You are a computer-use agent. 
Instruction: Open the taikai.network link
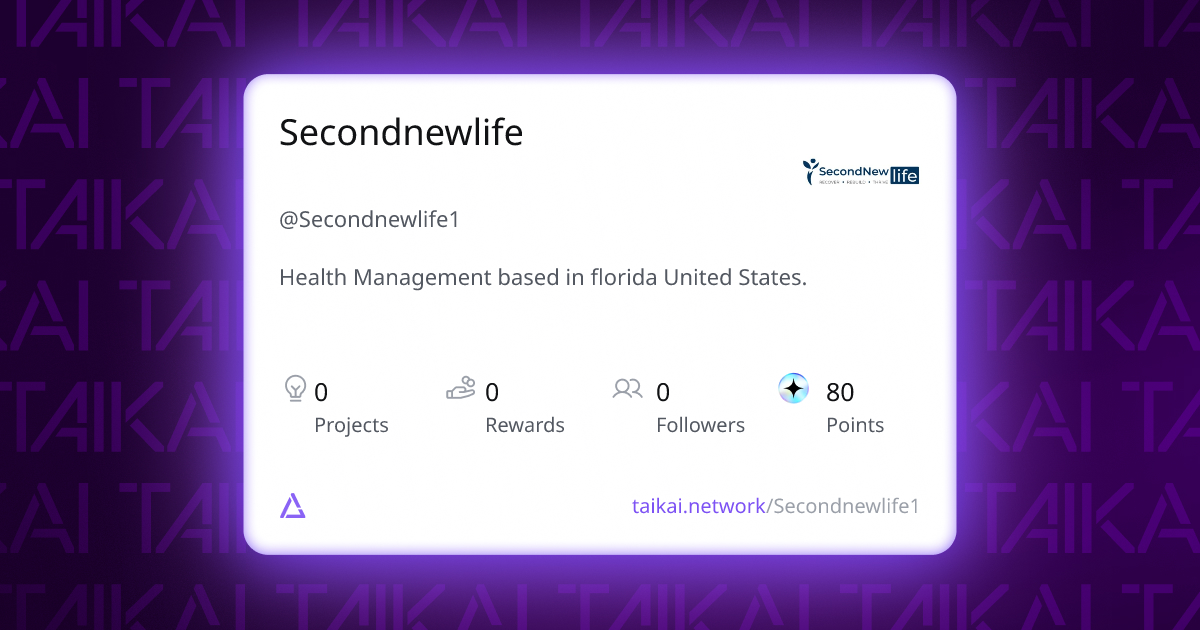coord(698,506)
